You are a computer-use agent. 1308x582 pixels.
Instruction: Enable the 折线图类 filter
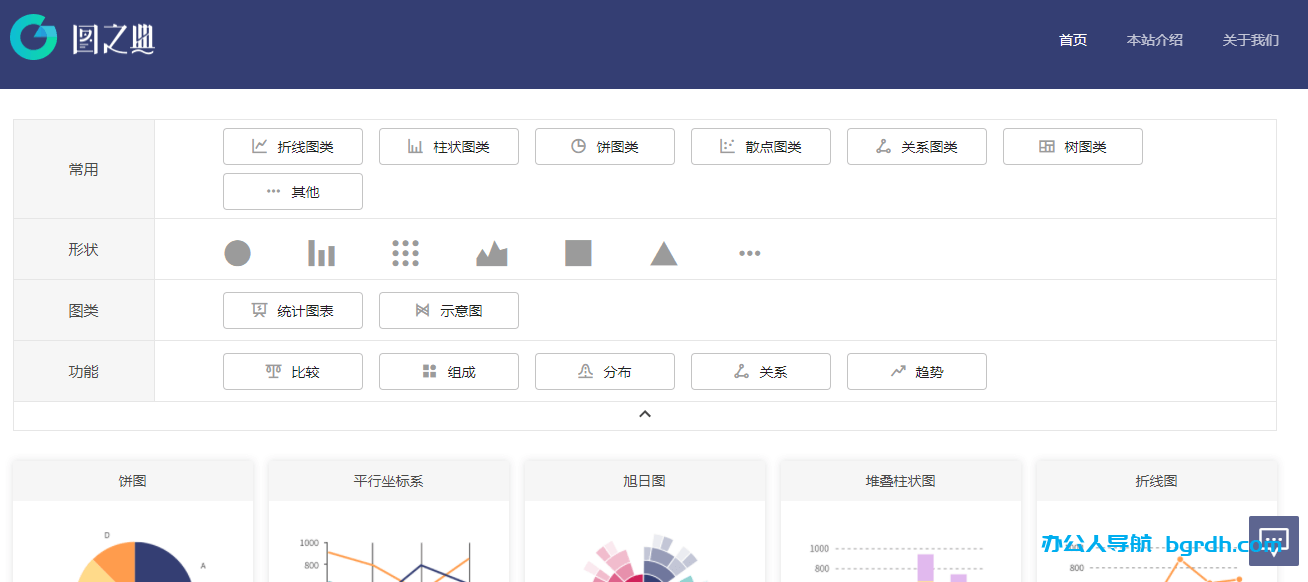292,146
